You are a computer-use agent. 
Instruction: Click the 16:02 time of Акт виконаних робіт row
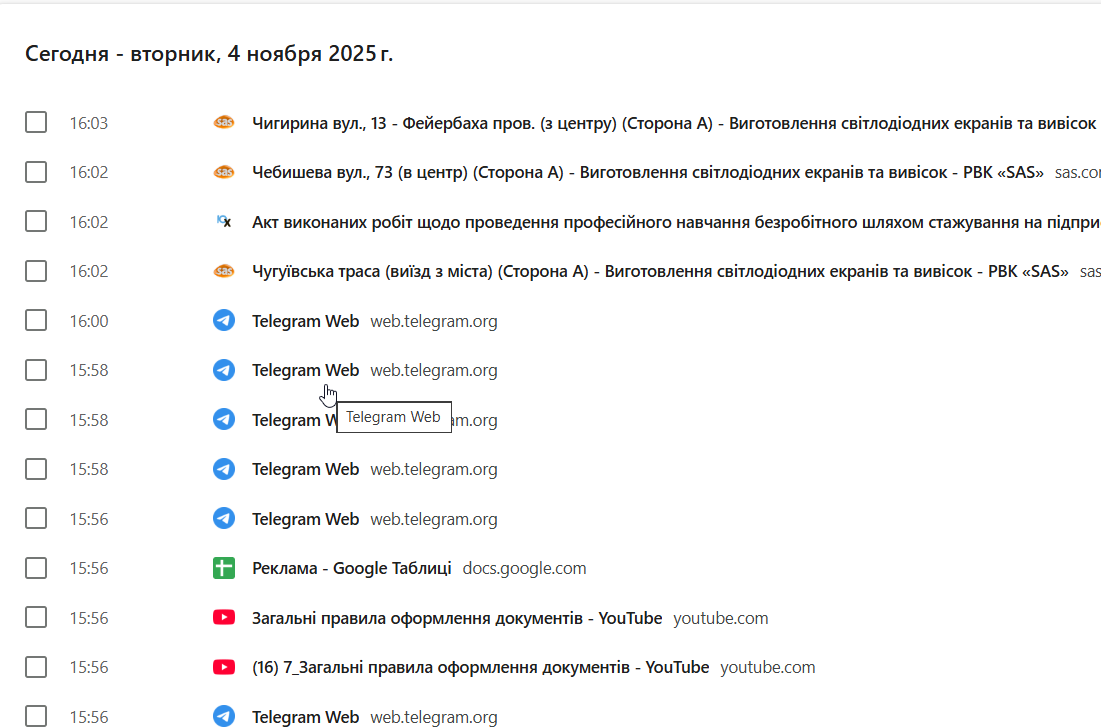pos(88,222)
